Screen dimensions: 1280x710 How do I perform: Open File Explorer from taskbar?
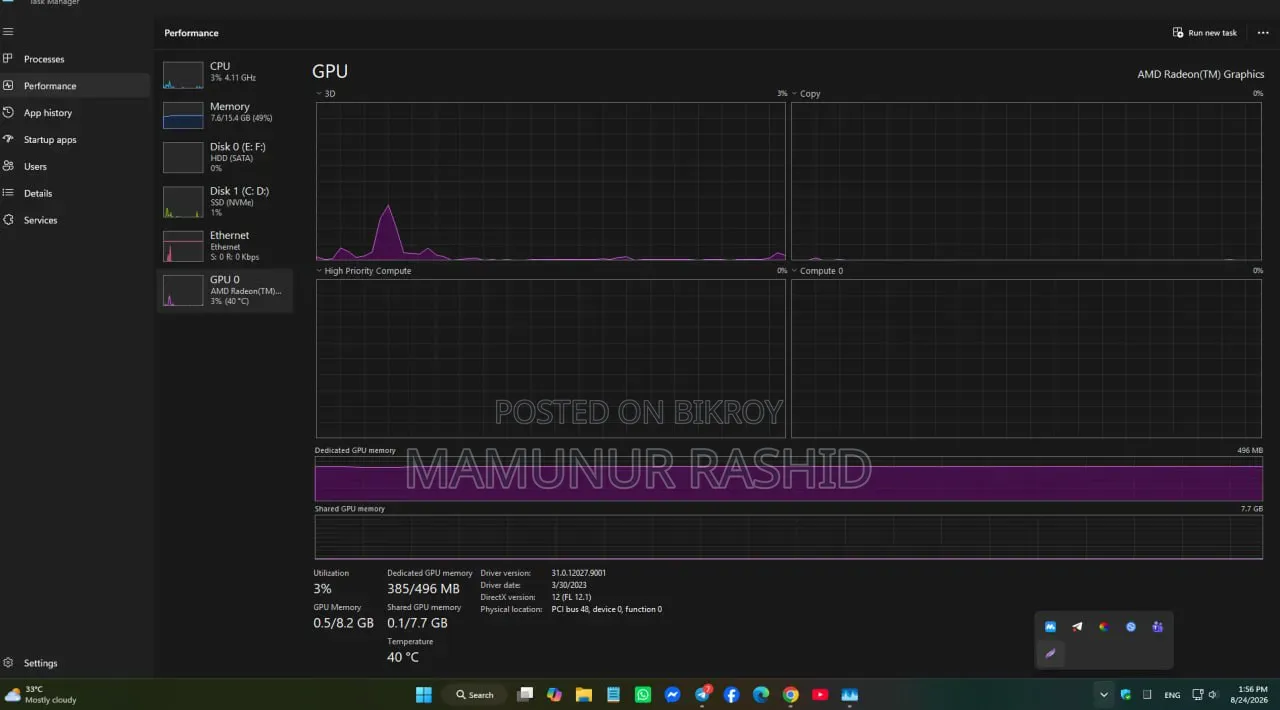584,694
